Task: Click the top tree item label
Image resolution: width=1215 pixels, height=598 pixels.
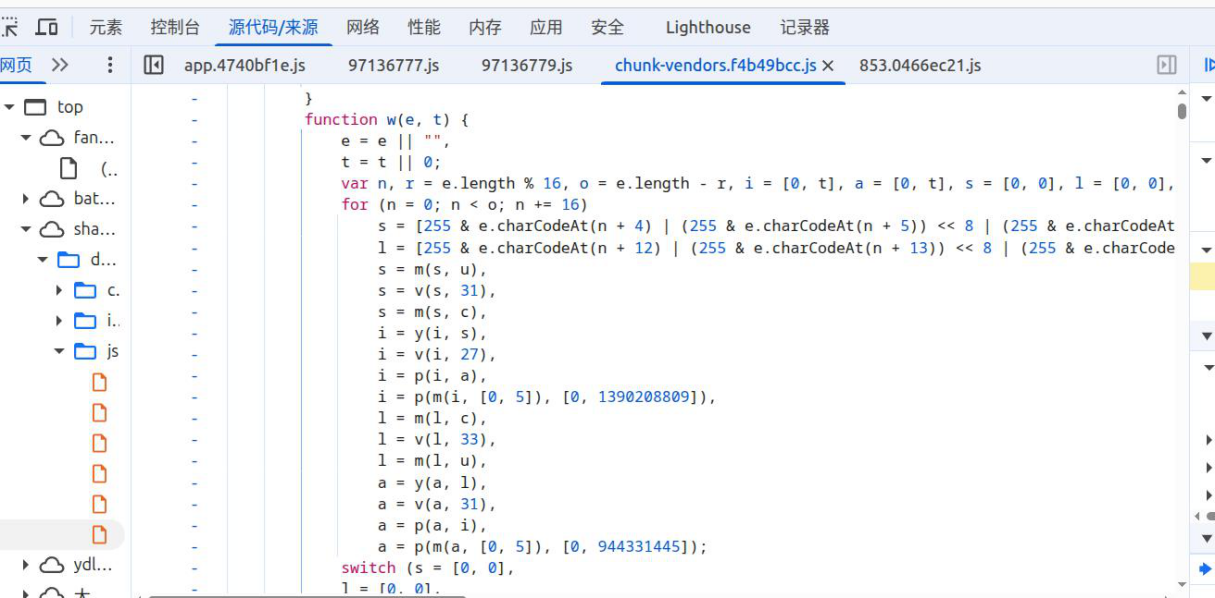Action: pyautogui.click(x=70, y=107)
